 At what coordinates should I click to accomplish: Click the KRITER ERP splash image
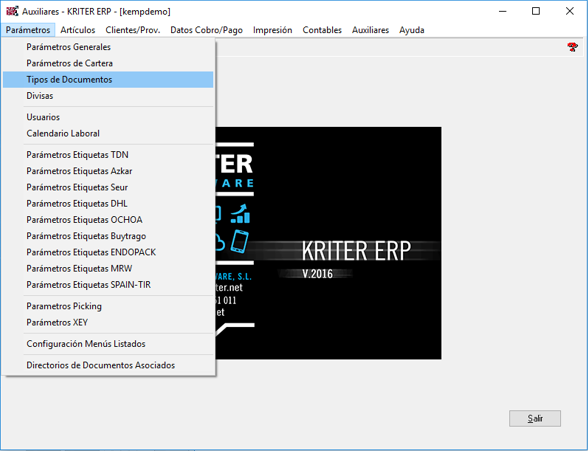[328, 243]
